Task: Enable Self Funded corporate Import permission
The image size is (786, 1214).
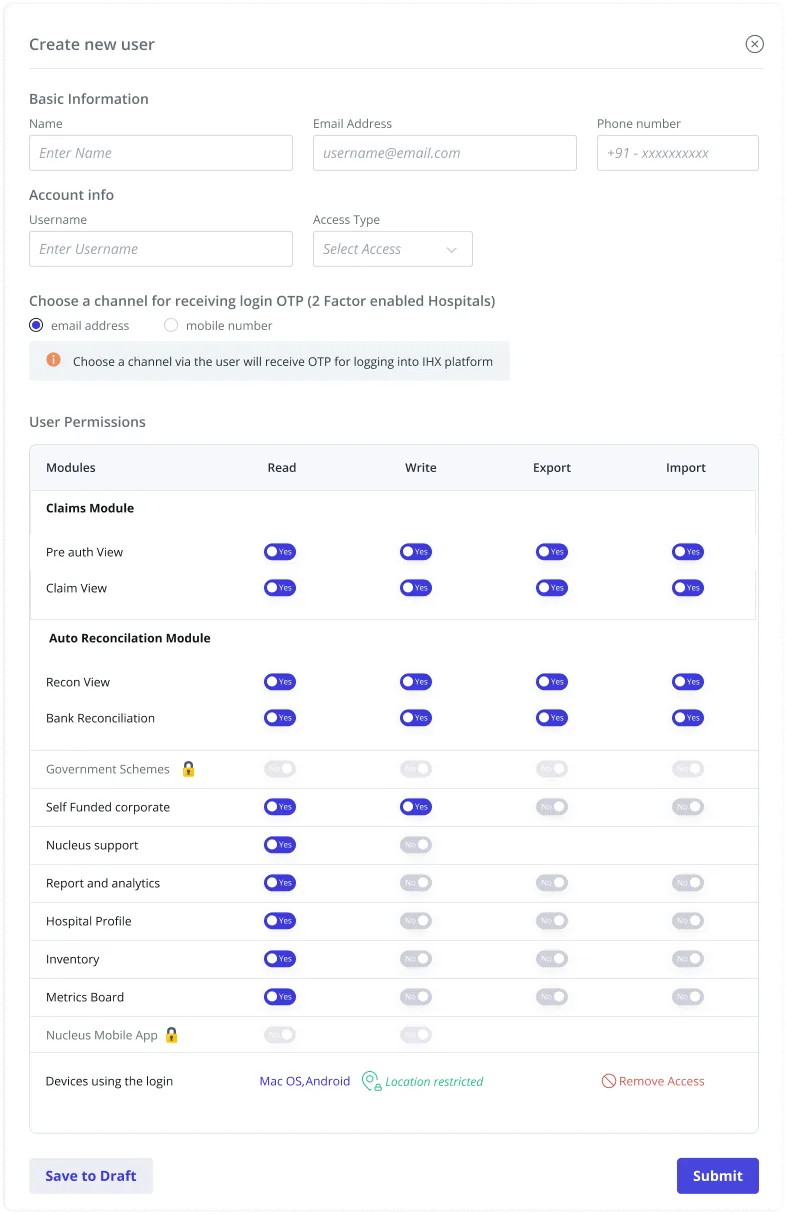Action: point(688,807)
